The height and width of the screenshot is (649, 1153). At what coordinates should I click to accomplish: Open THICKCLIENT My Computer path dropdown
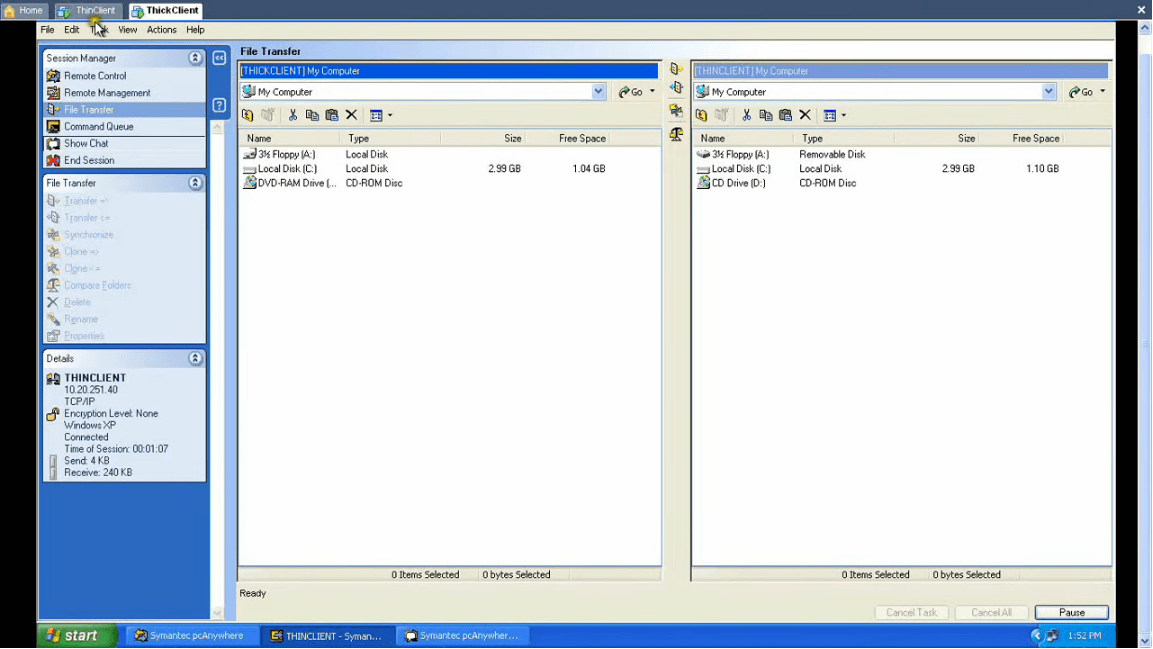(x=598, y=92)
